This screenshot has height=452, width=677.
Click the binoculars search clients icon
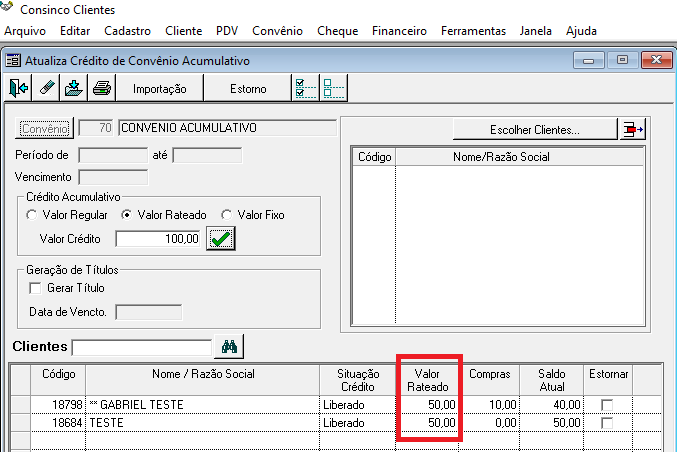(x=229, y=346)
